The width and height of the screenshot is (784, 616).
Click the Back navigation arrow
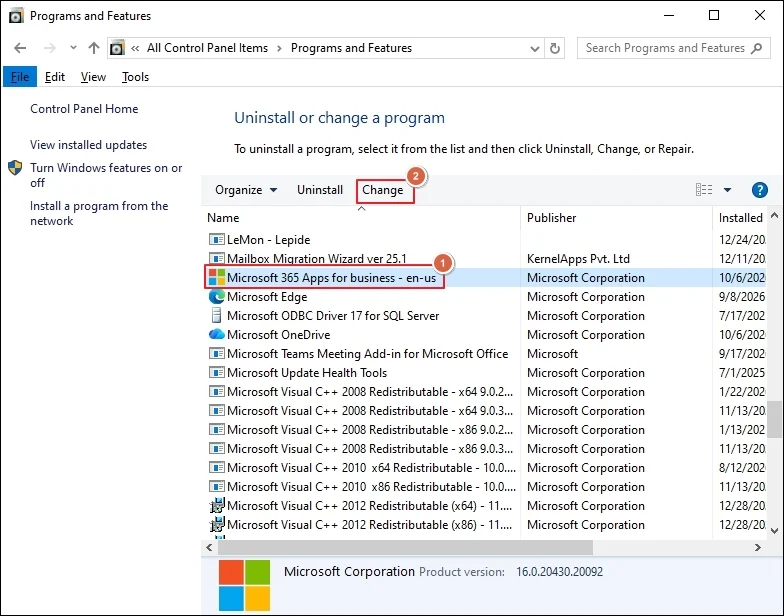[x=20, y=48]
